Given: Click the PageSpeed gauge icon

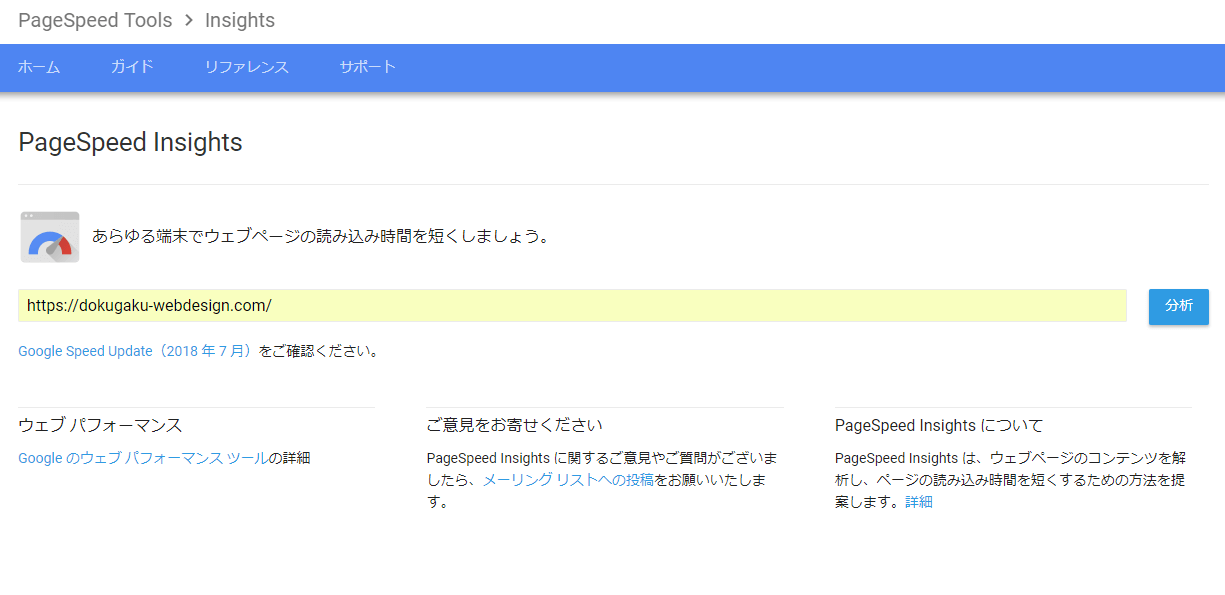Looking at the screenshot, I should (50, 237).
